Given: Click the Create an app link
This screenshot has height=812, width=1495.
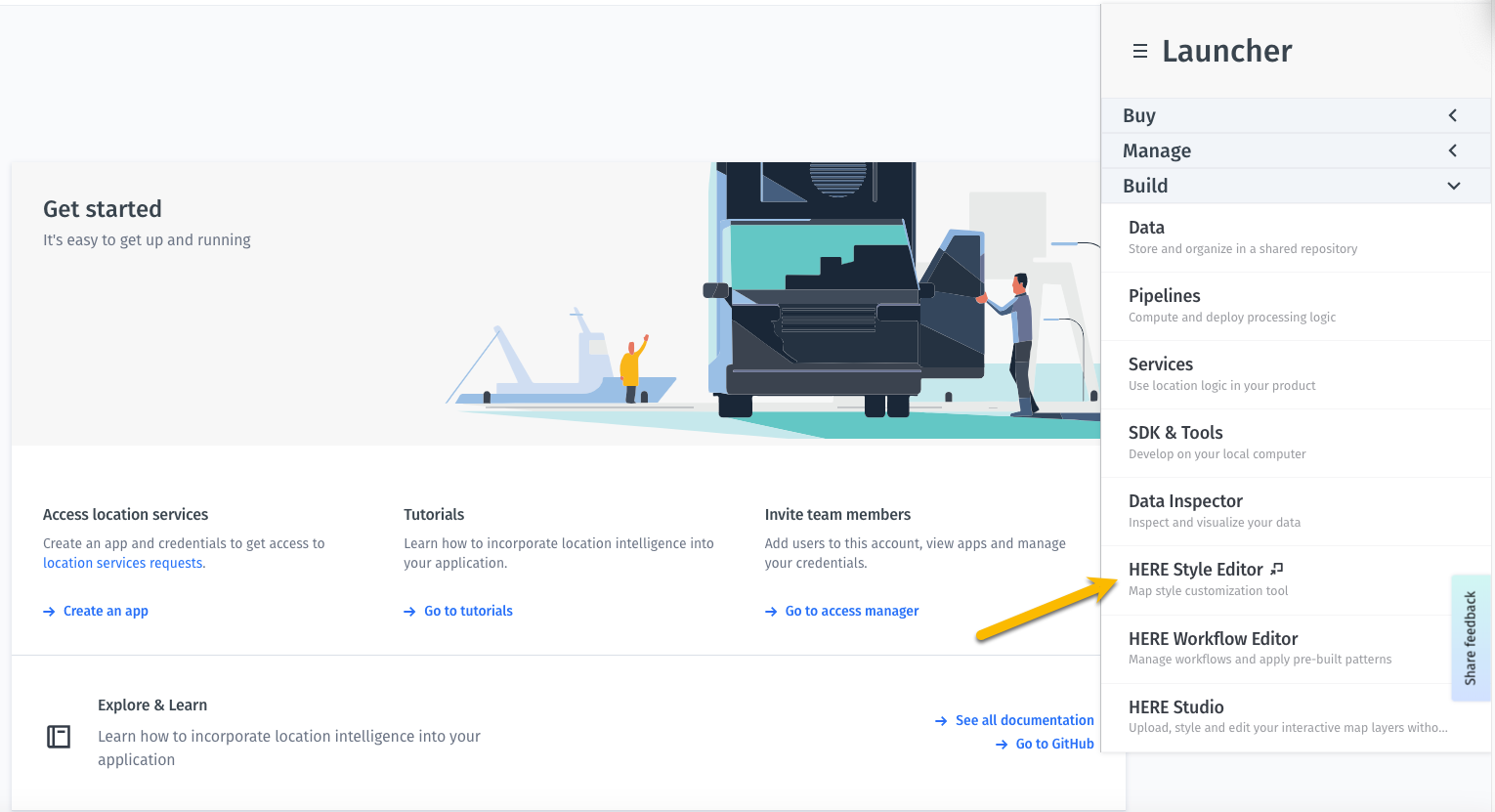Looking at the screenshot, I should tap(106, 612).
